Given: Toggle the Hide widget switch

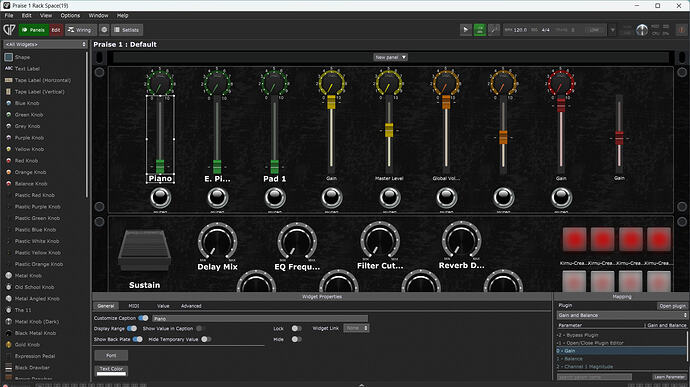Looking at the screenshot, I should coord(297,339).
